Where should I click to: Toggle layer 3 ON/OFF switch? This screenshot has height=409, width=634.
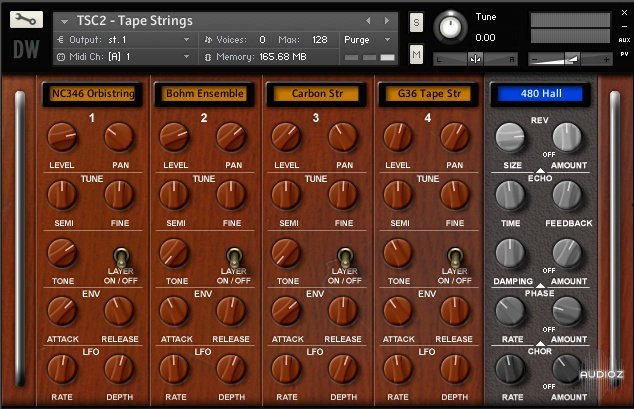tap(345, 257)
